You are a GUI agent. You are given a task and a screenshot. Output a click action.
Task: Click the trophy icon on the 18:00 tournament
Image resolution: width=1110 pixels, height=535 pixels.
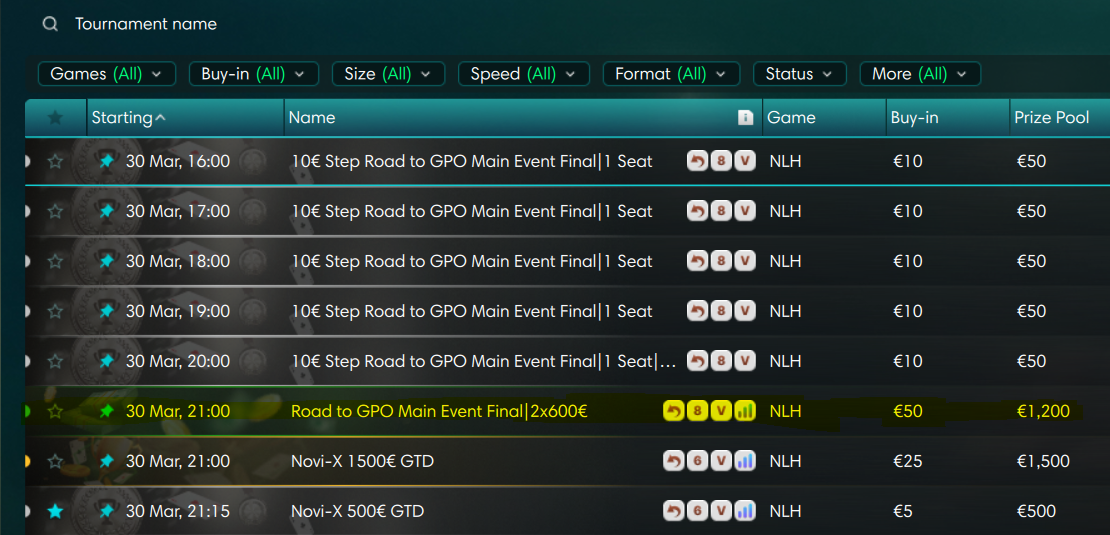click(107, 261)
